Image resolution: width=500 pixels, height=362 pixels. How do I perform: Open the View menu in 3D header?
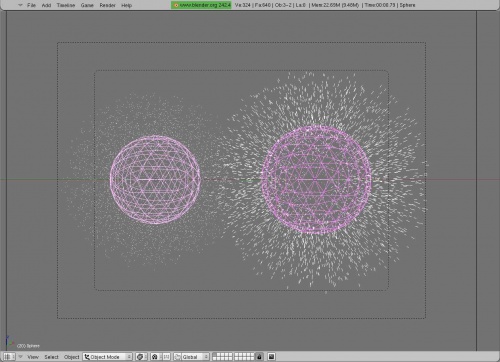33,357
